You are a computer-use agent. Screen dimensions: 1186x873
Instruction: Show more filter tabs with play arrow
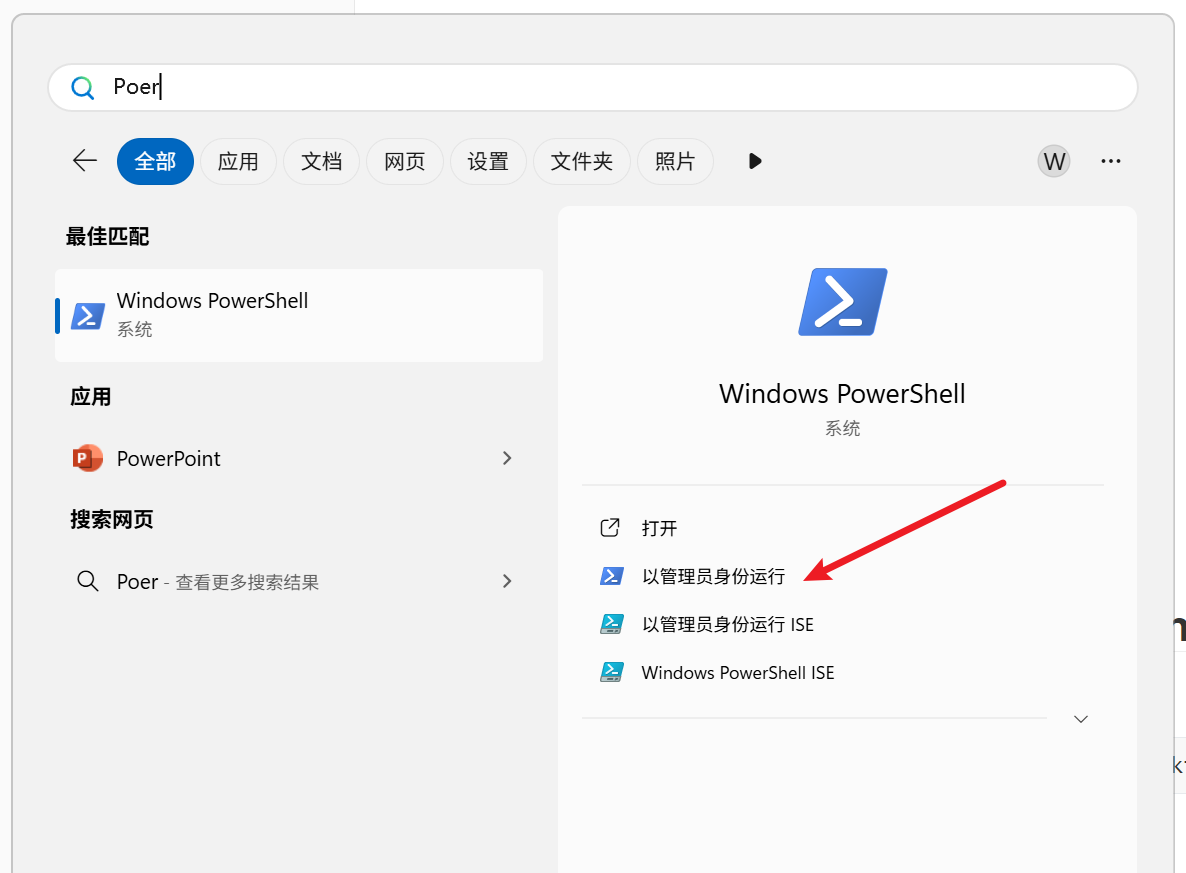(x=755, y=161)
